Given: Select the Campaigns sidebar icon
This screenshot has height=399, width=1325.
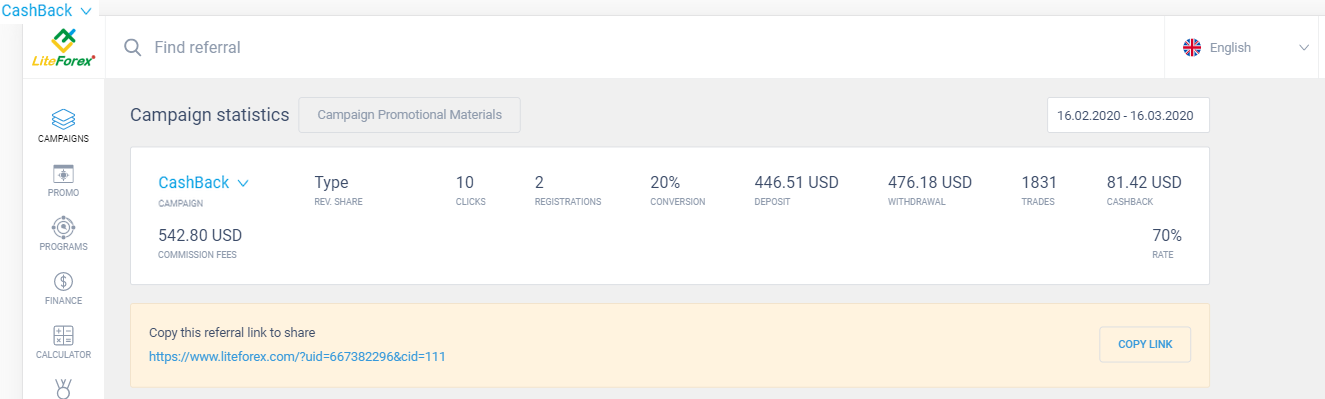Looking at the screenshot, I should click(x=64, y=120).
